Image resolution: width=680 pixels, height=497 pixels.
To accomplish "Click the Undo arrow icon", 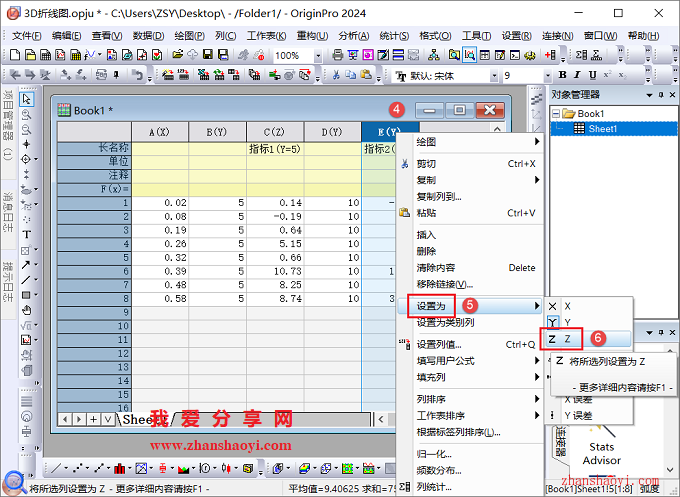I will [x=137, y=75].
